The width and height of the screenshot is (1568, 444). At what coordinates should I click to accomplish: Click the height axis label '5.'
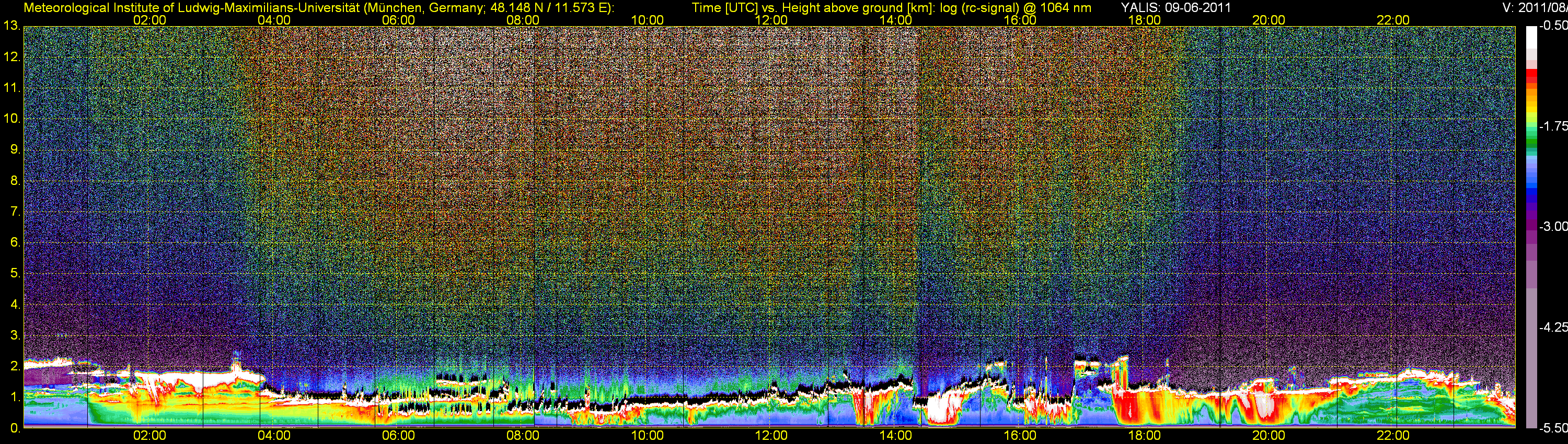(x=15, y=273)
